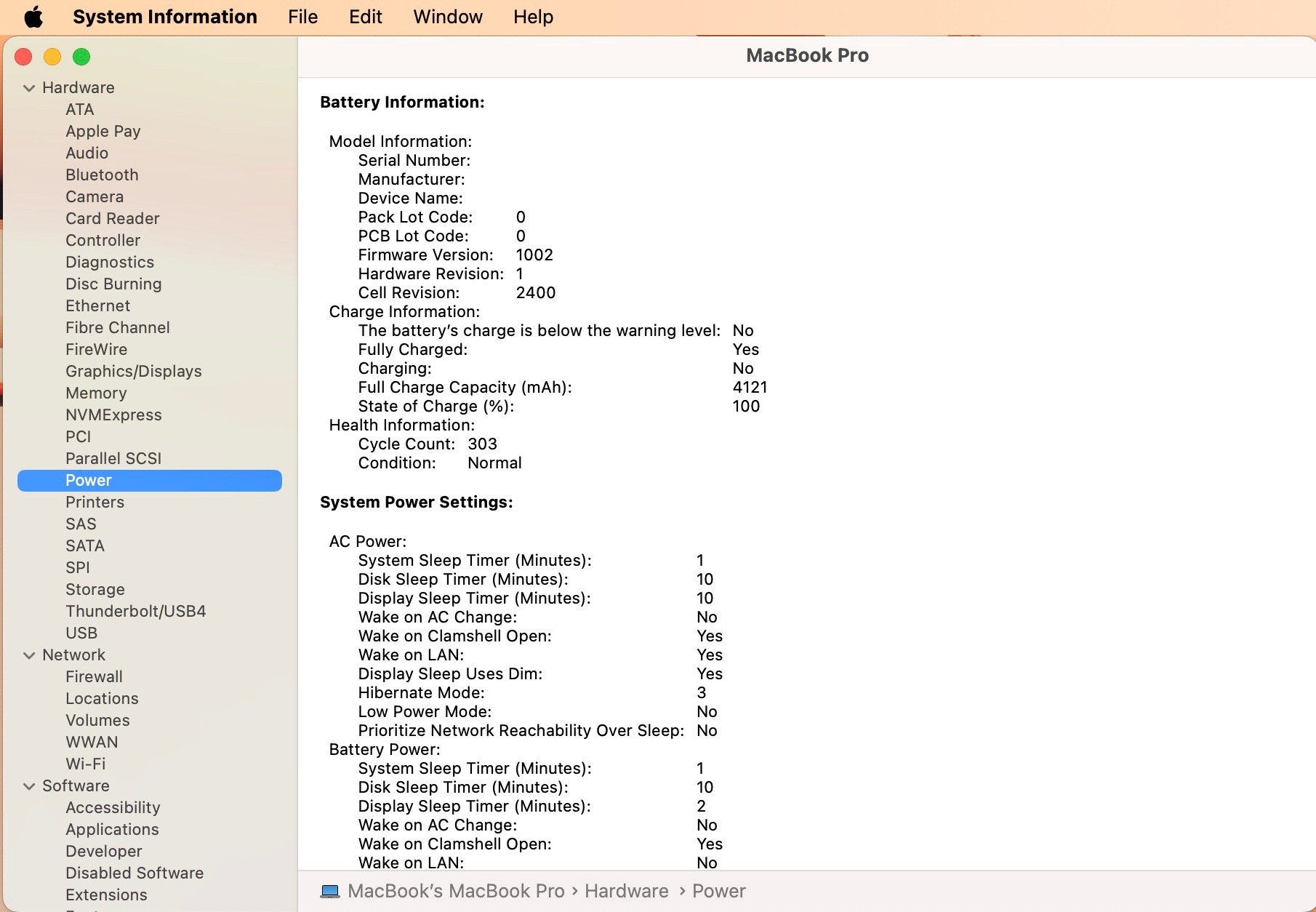Open the Edit menu
Viewport: 1316px width, 912px height.
click(x=365, y=17)
